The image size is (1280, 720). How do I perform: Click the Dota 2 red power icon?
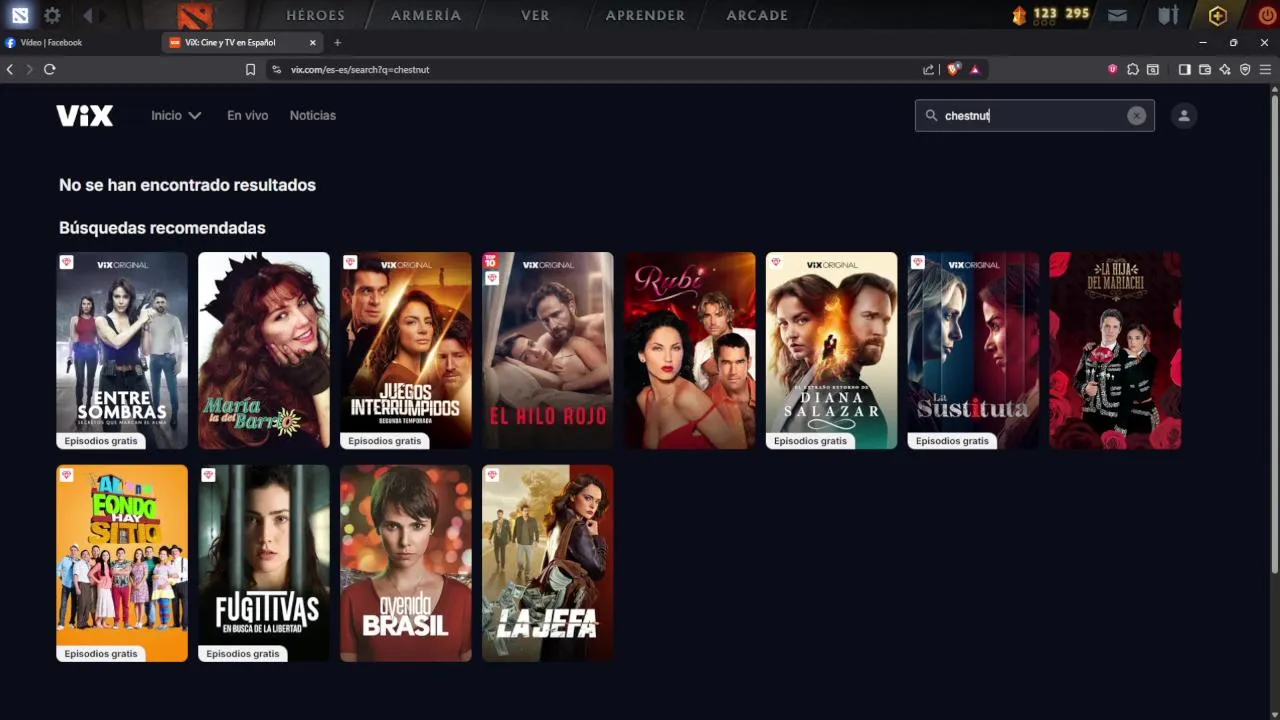[1267, 15]
